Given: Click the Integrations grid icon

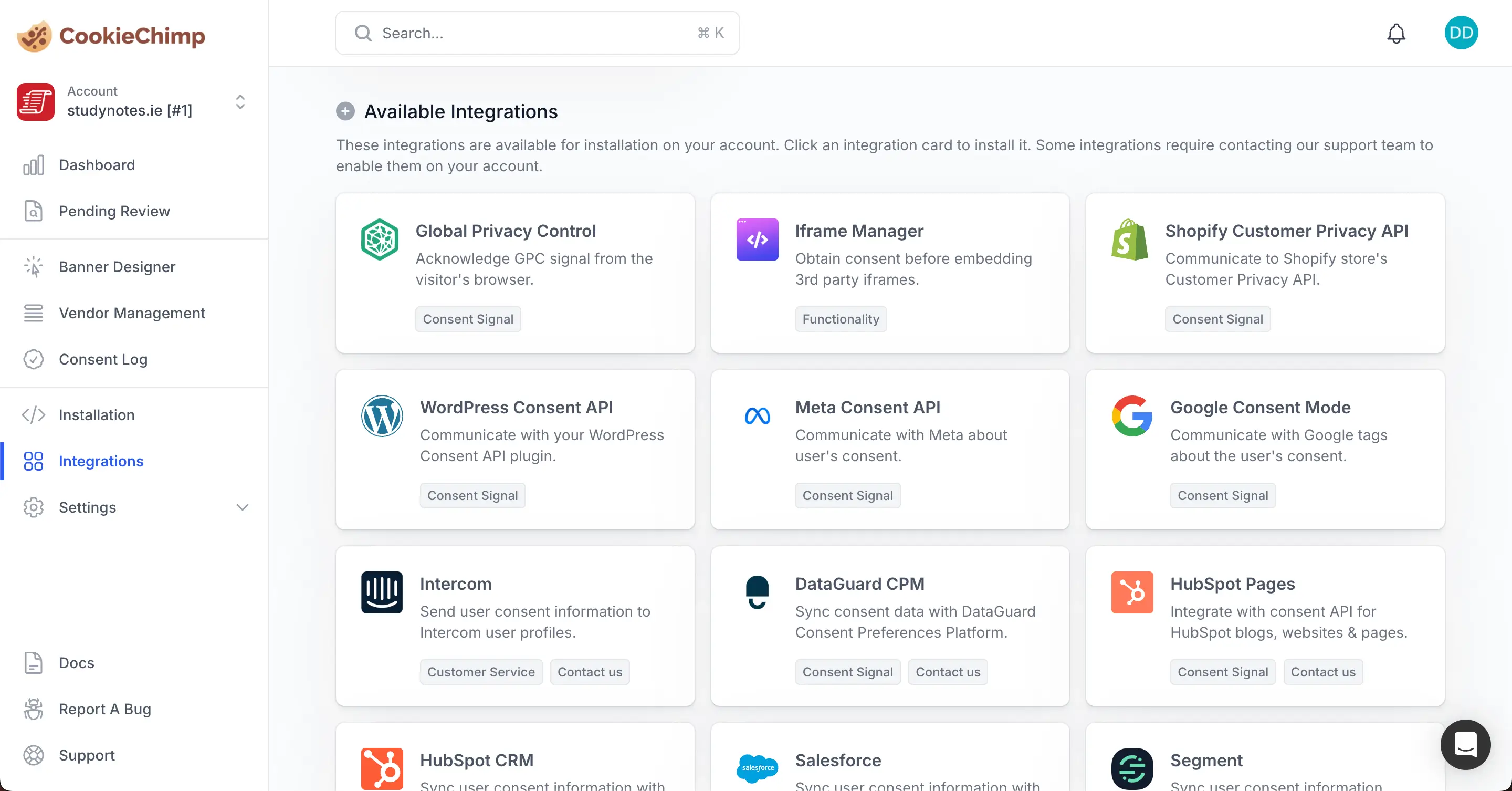Looking at the screenshot, I should click(34, 461).
